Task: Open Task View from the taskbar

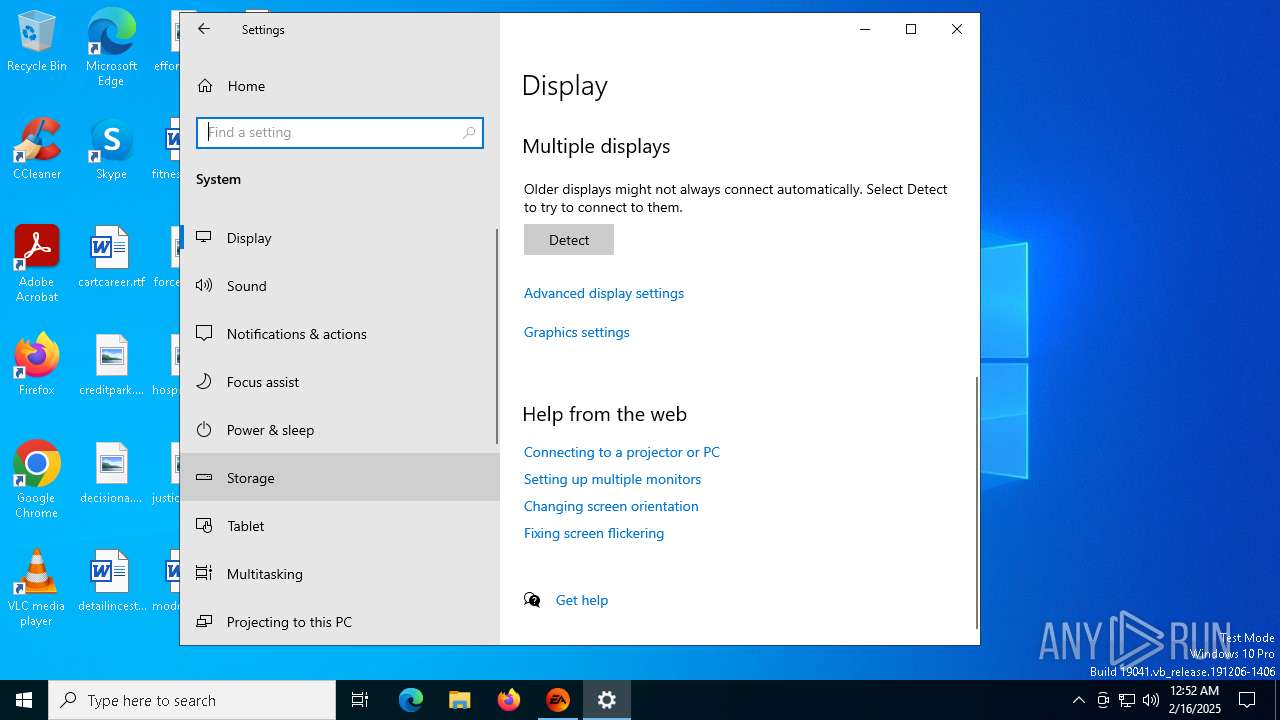Action: point(360,700)
